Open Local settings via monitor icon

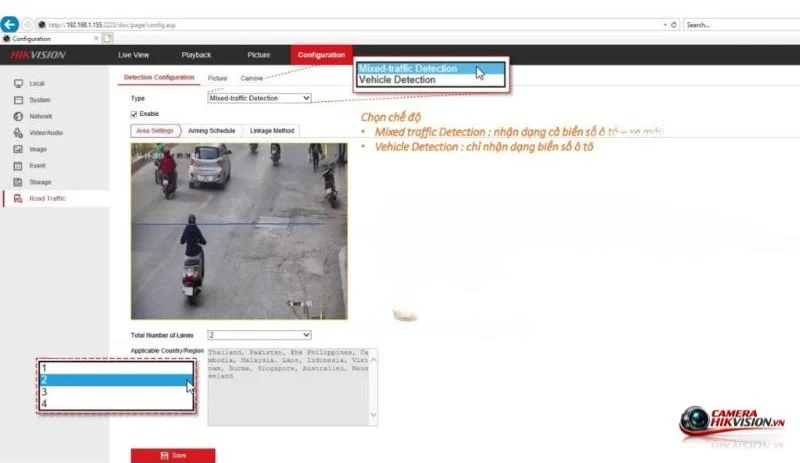click(18, 83)
